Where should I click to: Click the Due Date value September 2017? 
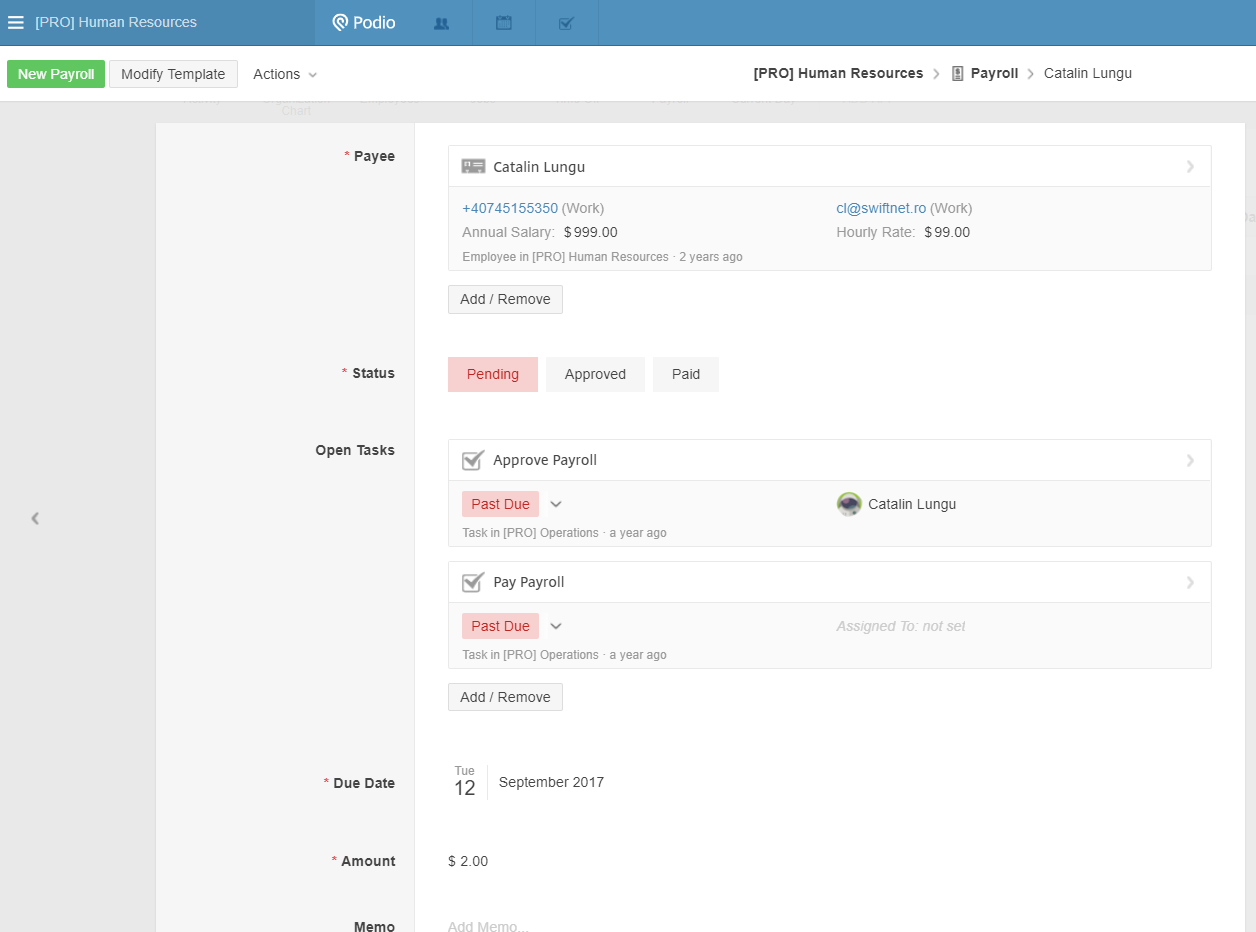[x=551, y=782]
